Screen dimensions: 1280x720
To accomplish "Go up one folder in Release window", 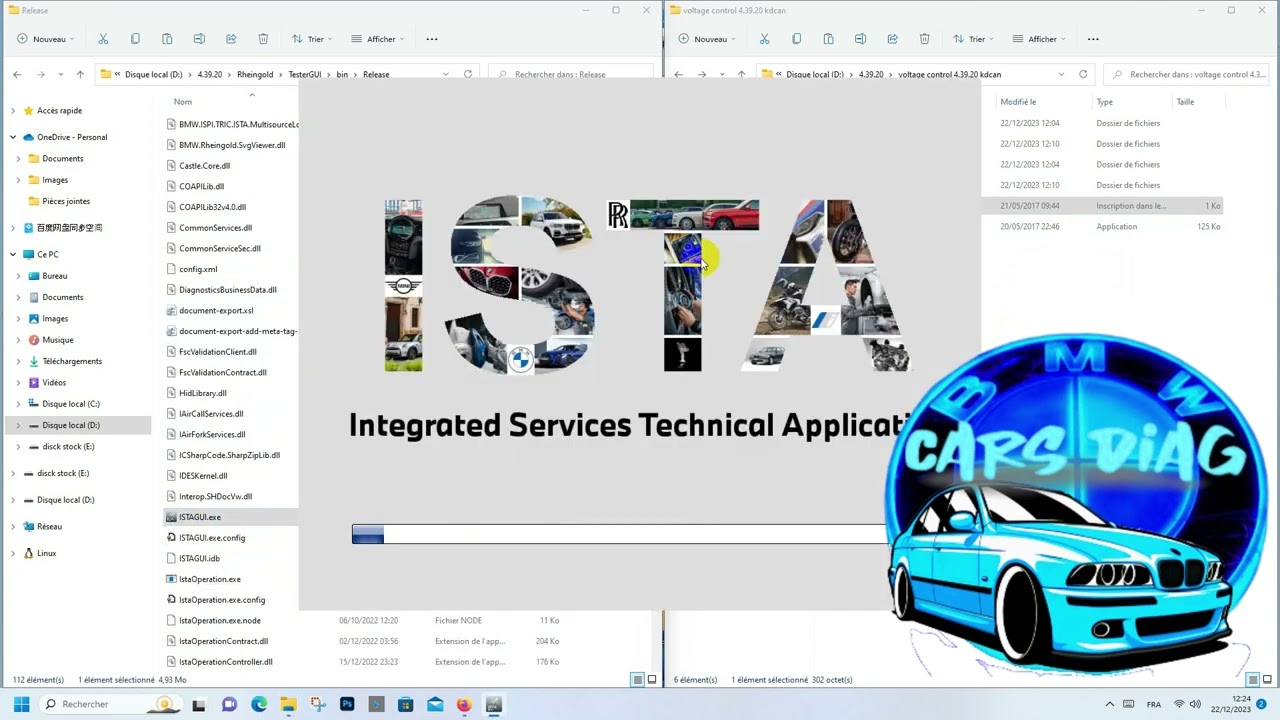I will click(80, 74).
